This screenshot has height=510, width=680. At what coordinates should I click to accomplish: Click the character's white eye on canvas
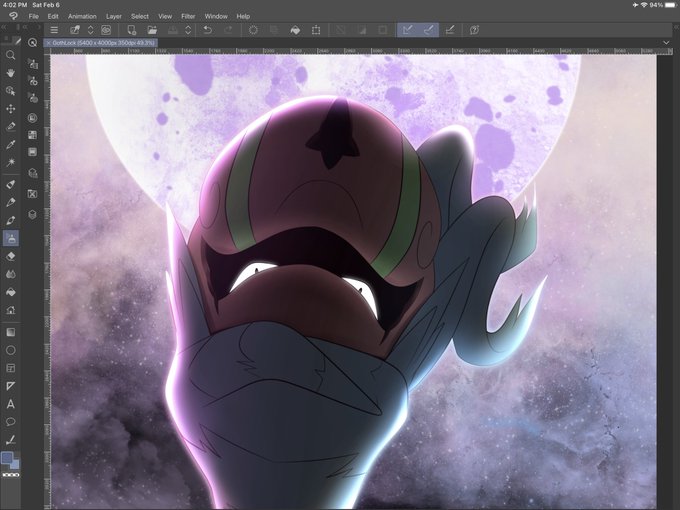pyautogui.click(x=253, y=275)
